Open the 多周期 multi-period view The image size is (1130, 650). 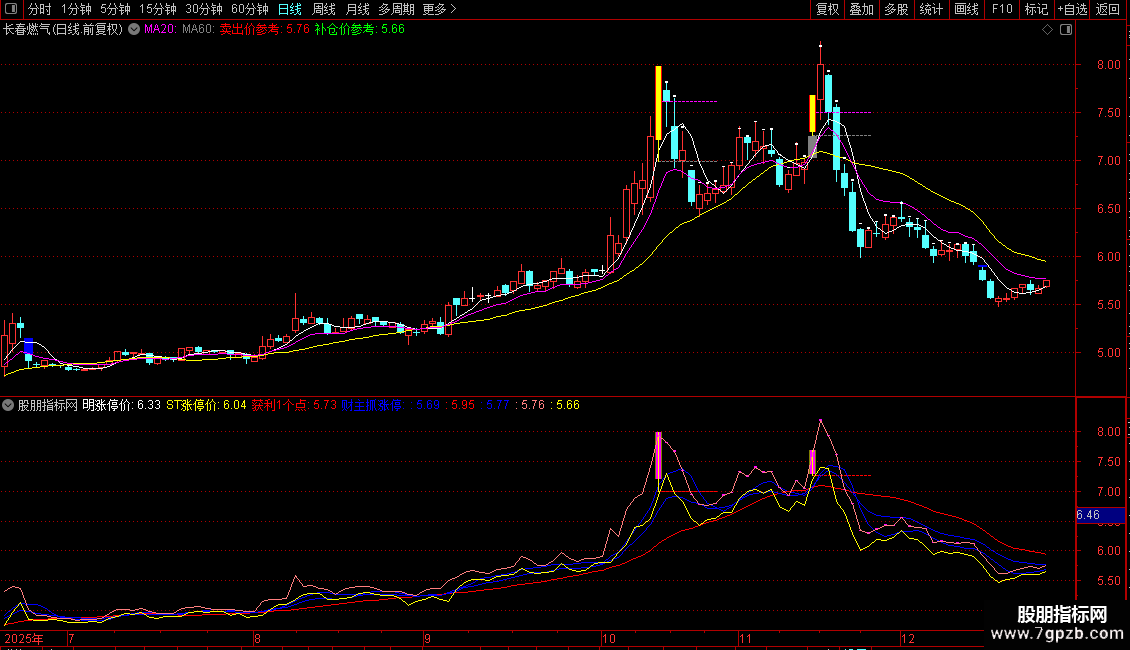point(396,9)
